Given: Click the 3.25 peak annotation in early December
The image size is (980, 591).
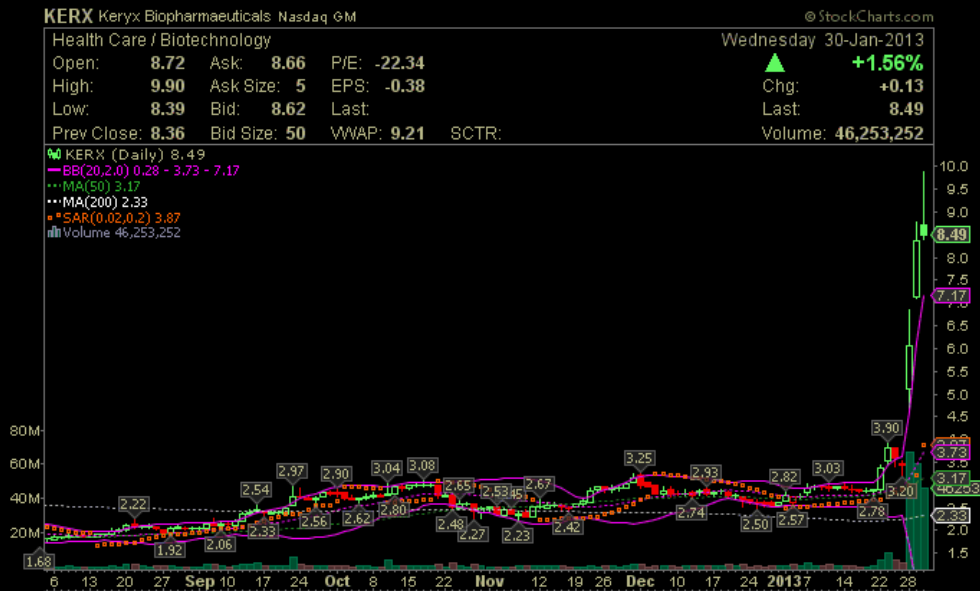Looking at the screenshot, I should (639, 458).
